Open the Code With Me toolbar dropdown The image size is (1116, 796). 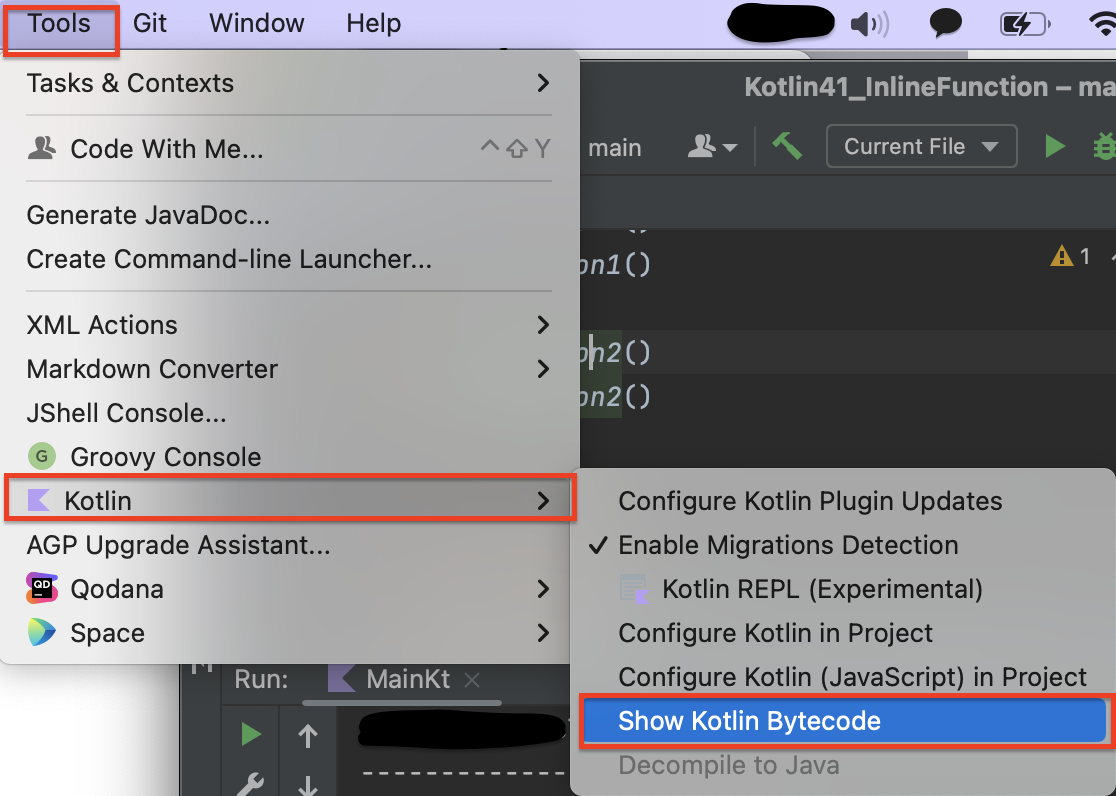pos(712,147)
